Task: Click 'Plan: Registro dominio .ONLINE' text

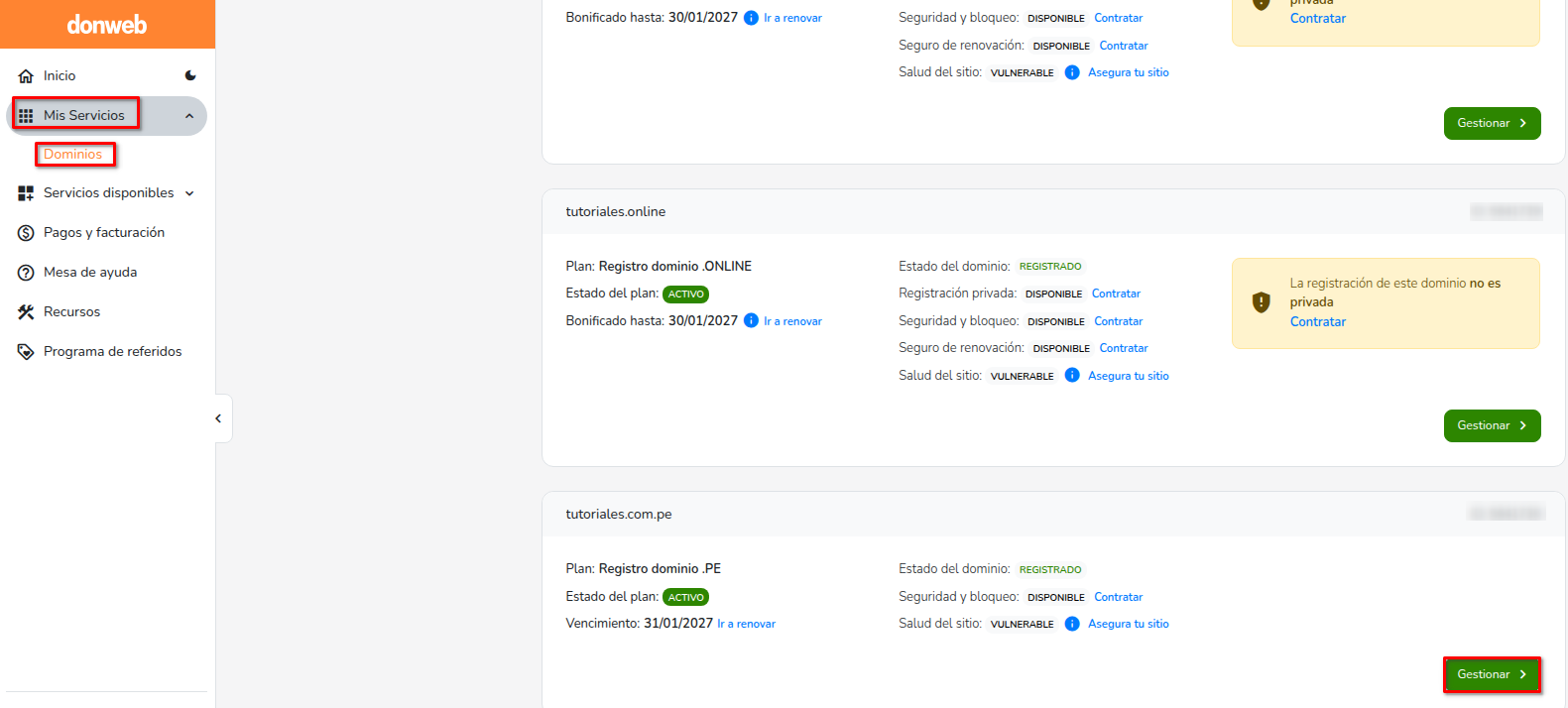Action: coord(659,266)
